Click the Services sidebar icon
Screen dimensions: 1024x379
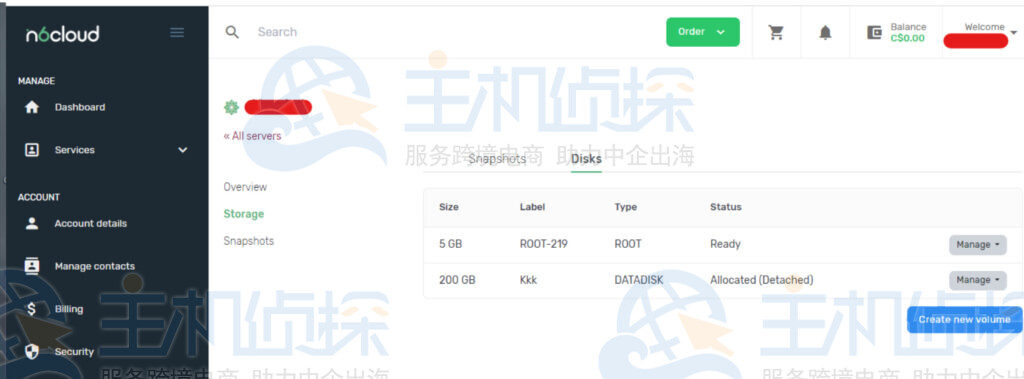31,150
